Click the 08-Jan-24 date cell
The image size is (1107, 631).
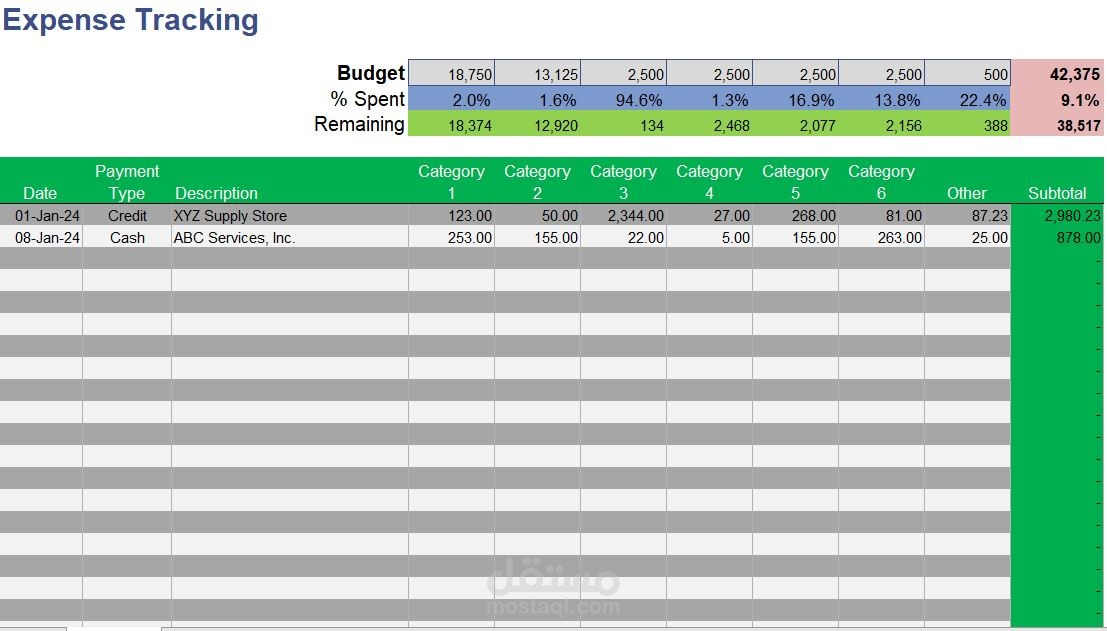click(x=41, y=237)
